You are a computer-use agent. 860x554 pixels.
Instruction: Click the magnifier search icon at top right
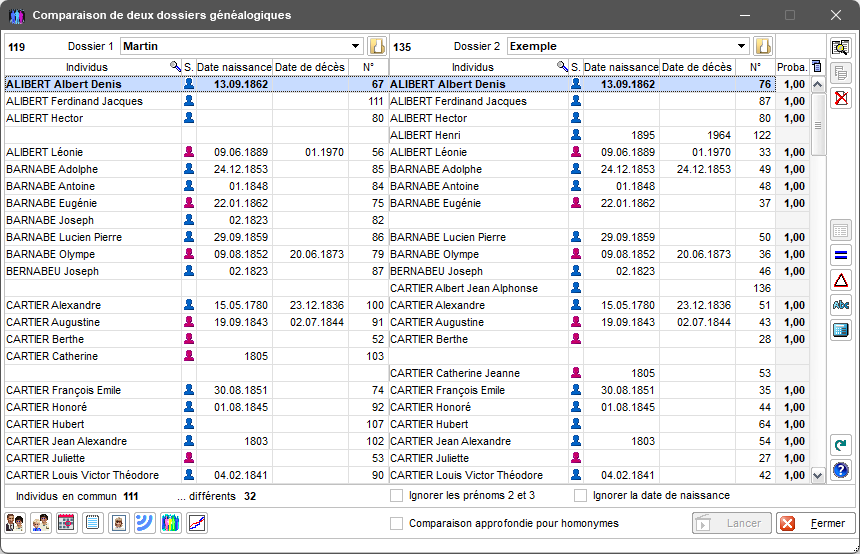840,48
